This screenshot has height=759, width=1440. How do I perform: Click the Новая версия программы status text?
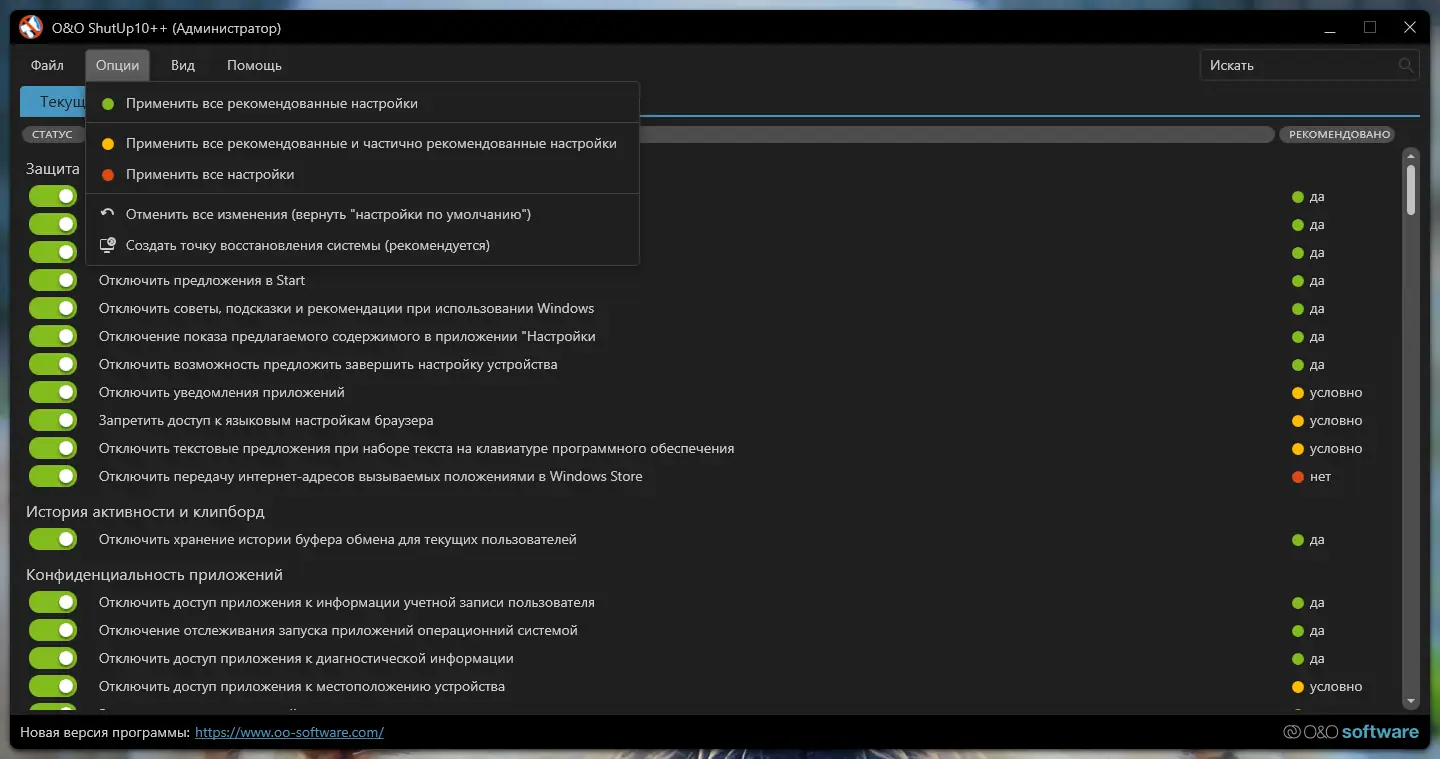pyautogui.click(x=105, y=732)
